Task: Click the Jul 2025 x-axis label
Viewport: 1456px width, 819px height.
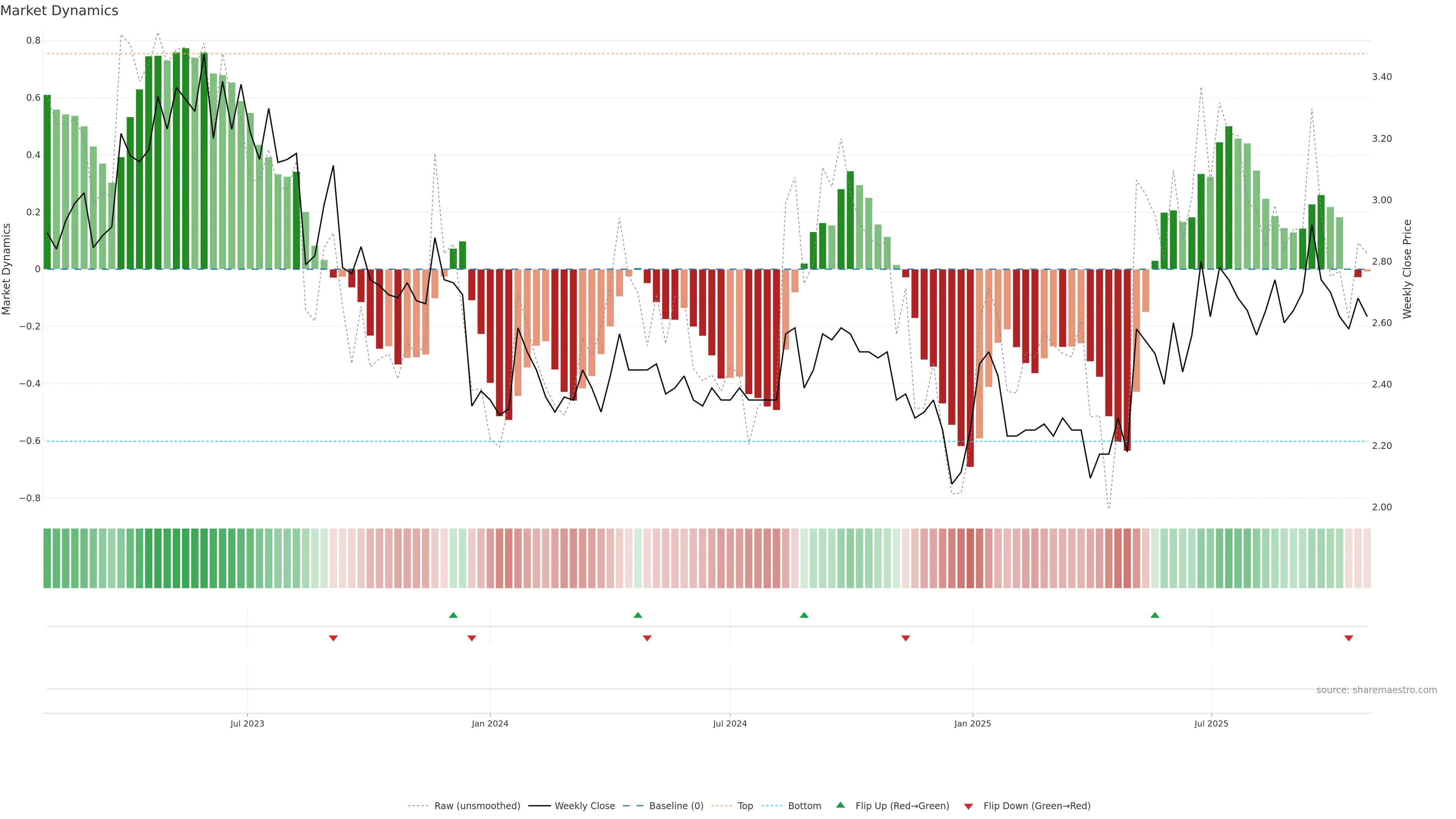Action: (1211, 723)
